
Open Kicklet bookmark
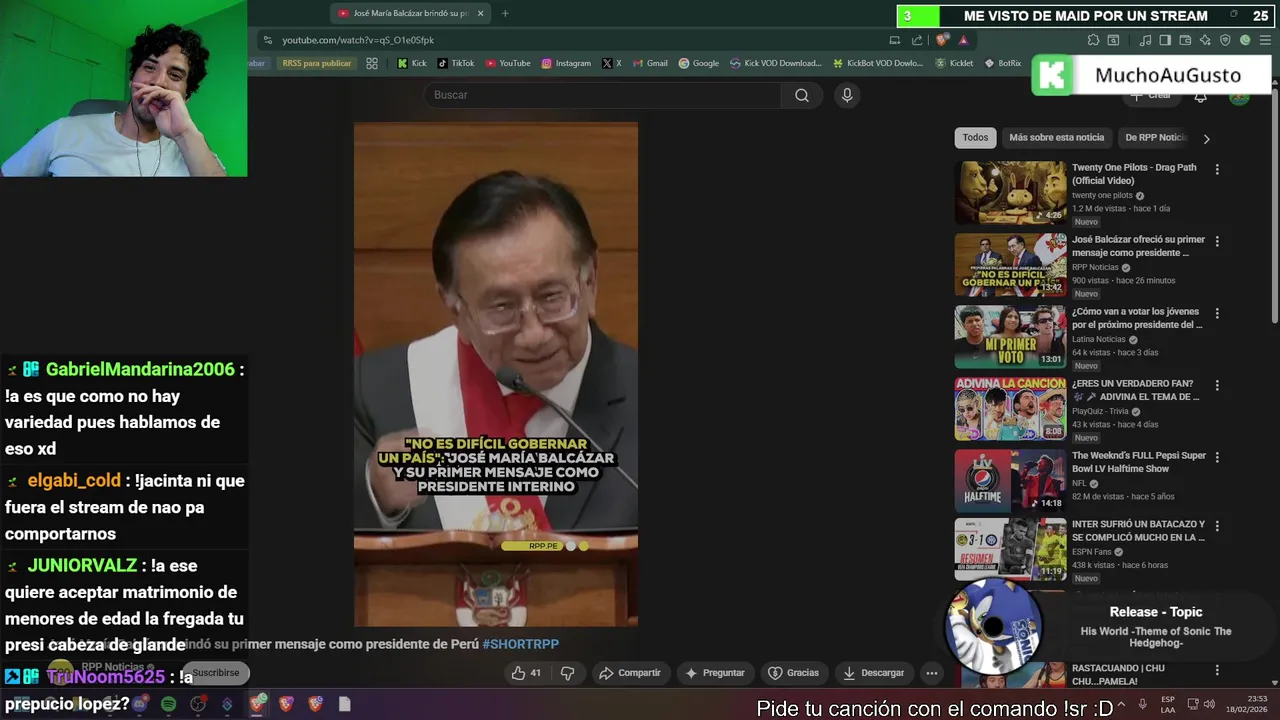pos(954,63)
